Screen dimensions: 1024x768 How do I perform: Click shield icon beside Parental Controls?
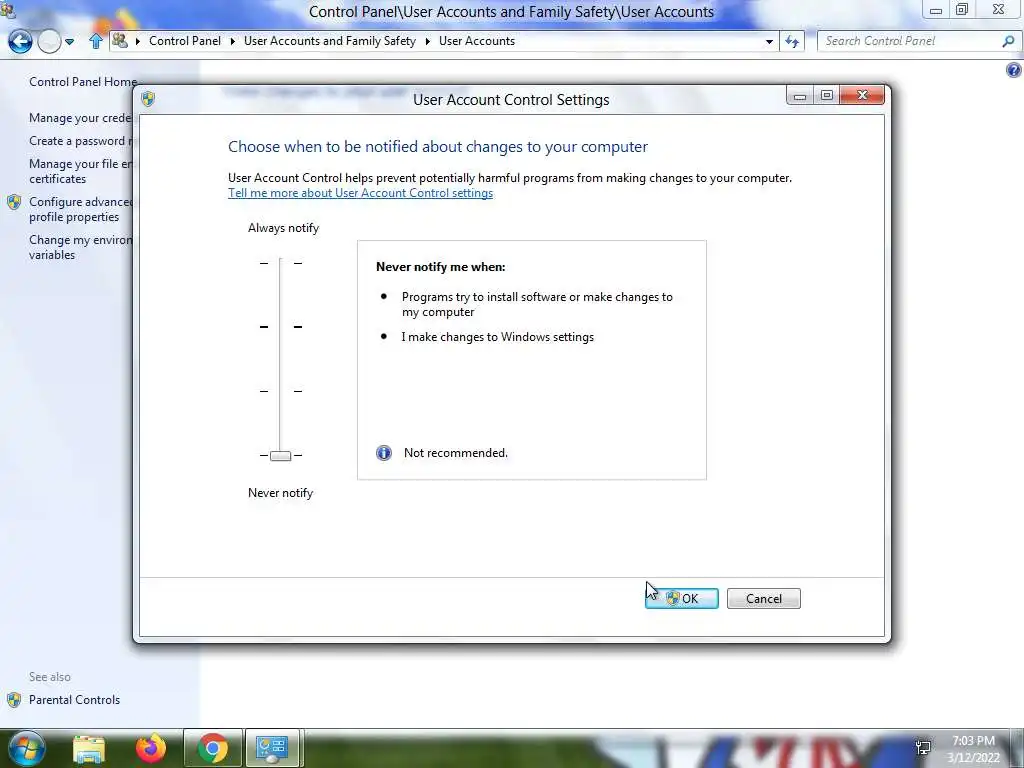point(14,700)
